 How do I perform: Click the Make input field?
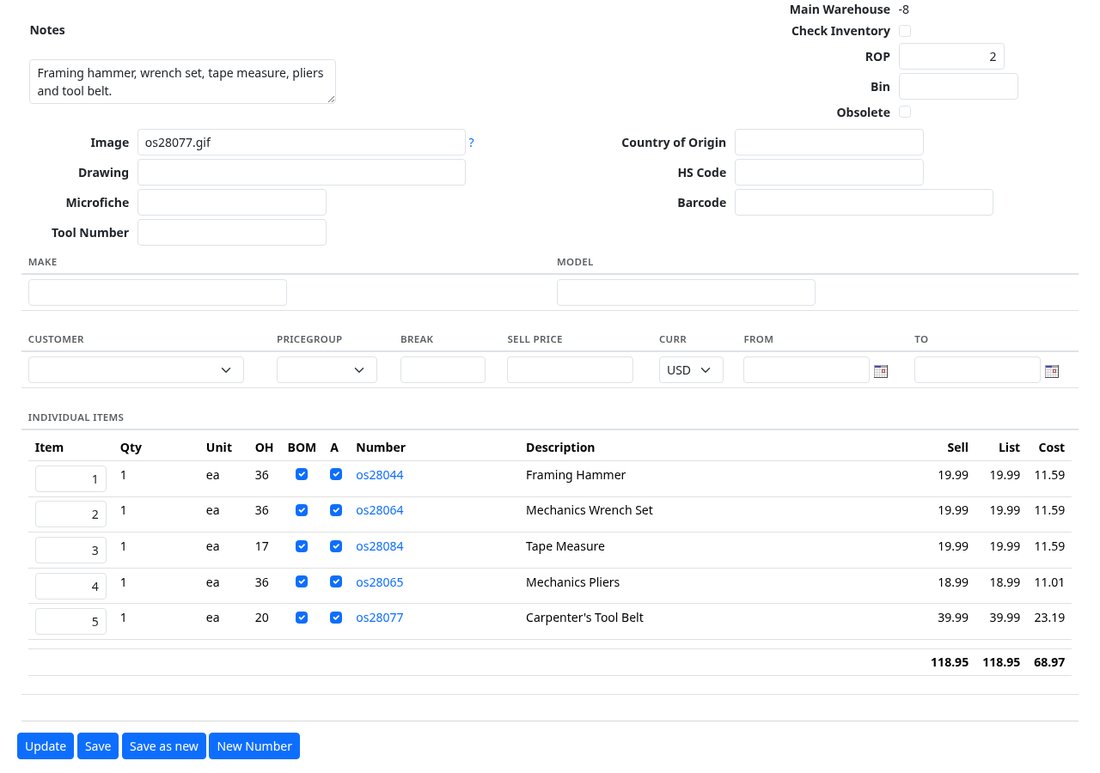(158, 293)
